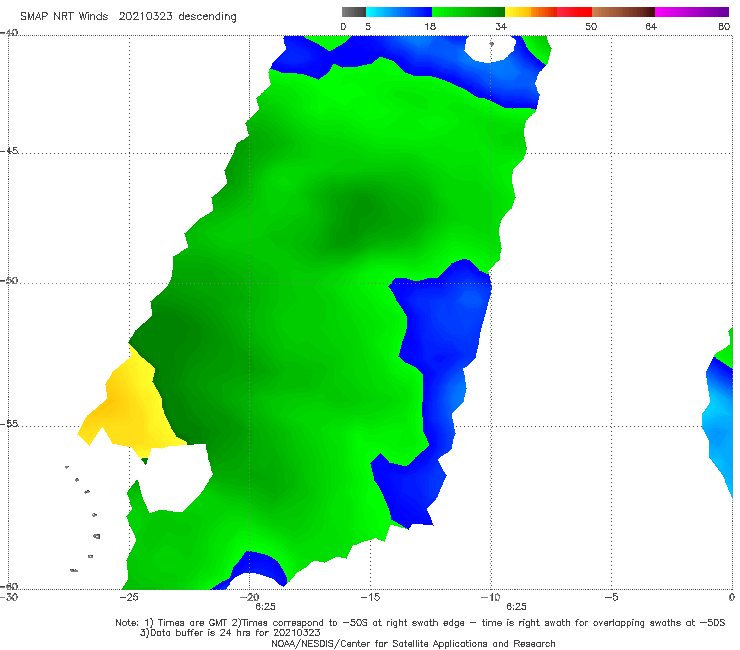Click the 'SMAP NRT Winds 20210323 descending' title
The width and height of the screenshot is (740, 650).
pos(128,17)
